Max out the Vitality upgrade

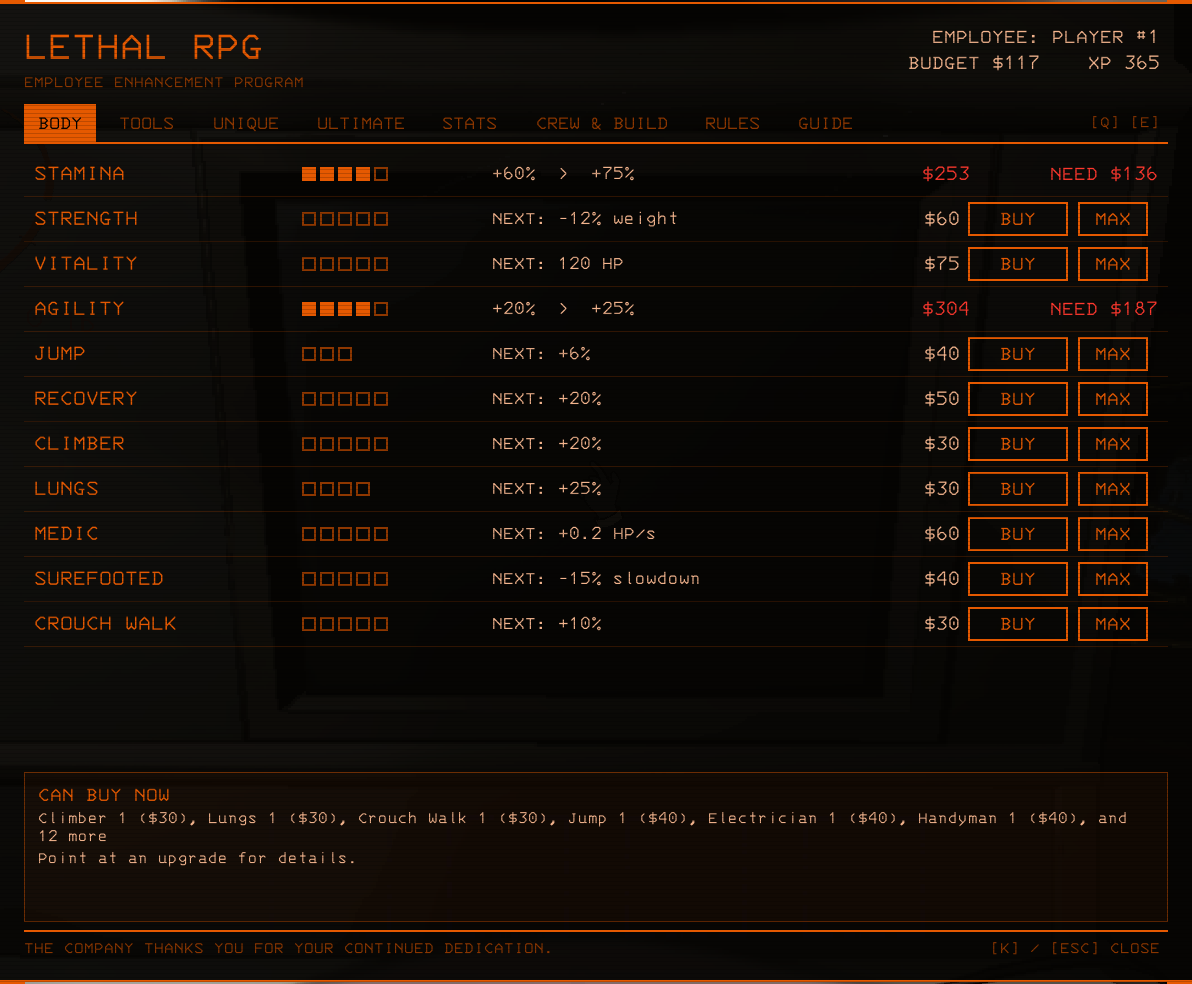(1112, 264)
